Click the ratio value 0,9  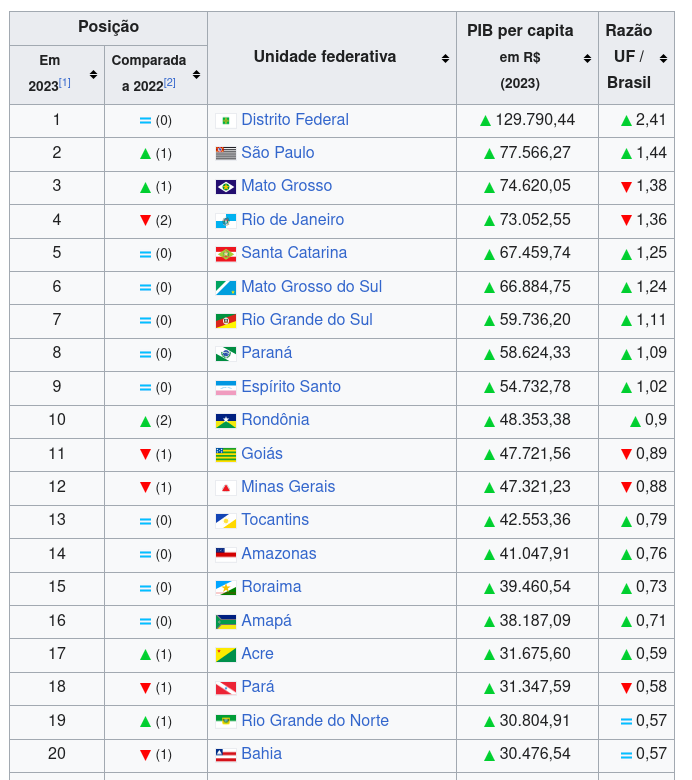(656, 420)
